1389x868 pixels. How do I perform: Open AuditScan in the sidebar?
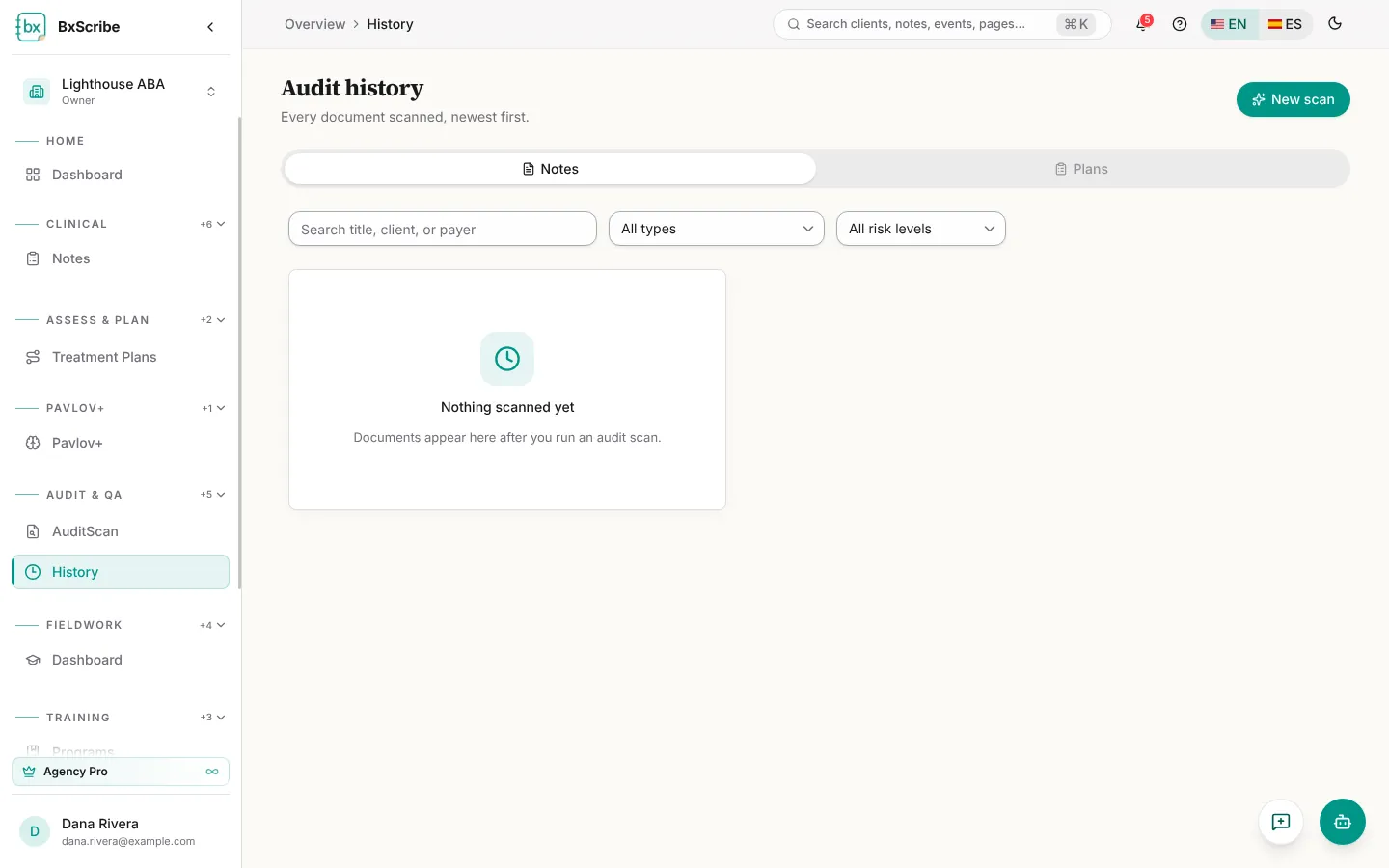click(121, 531)
